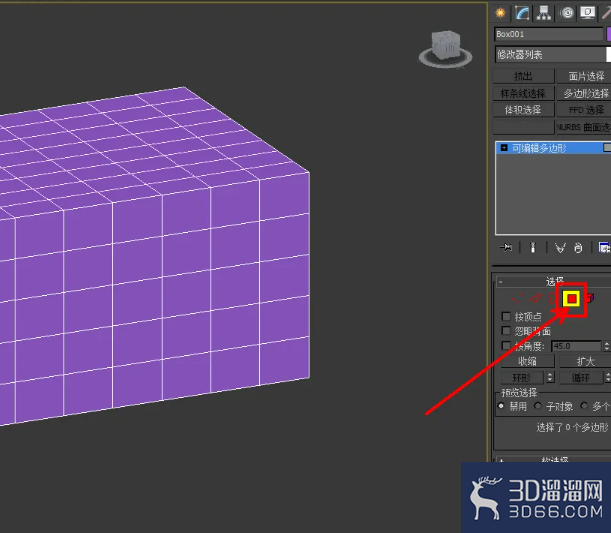The width and height of the screenshot is (611, 533).
Task: Click the 面片选择 modifier button
Action: [584, 76]
